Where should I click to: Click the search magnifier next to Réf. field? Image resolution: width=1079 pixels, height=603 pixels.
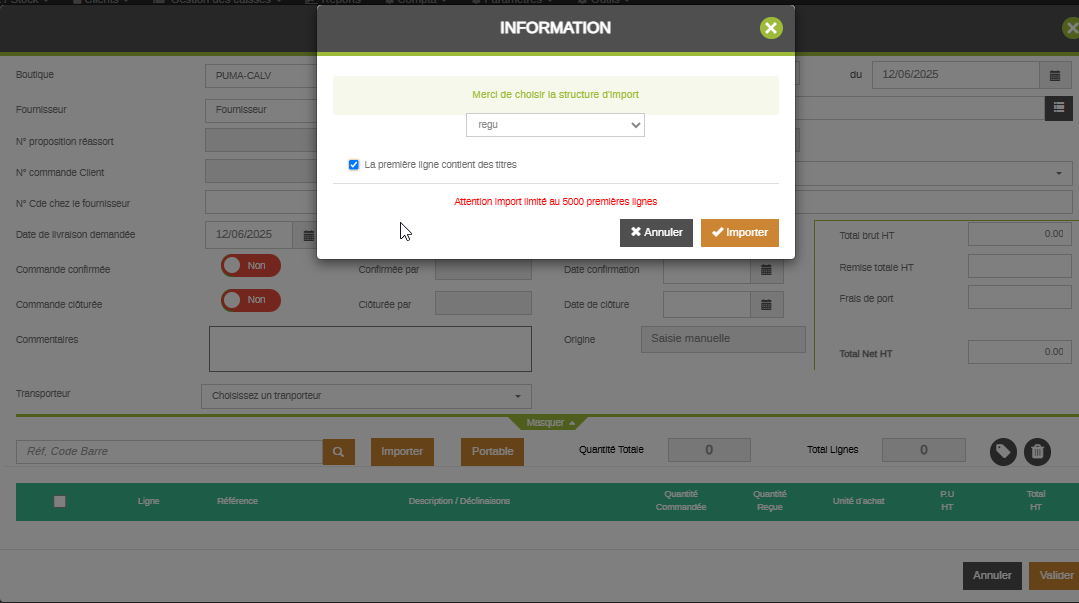tap(338, 452)
